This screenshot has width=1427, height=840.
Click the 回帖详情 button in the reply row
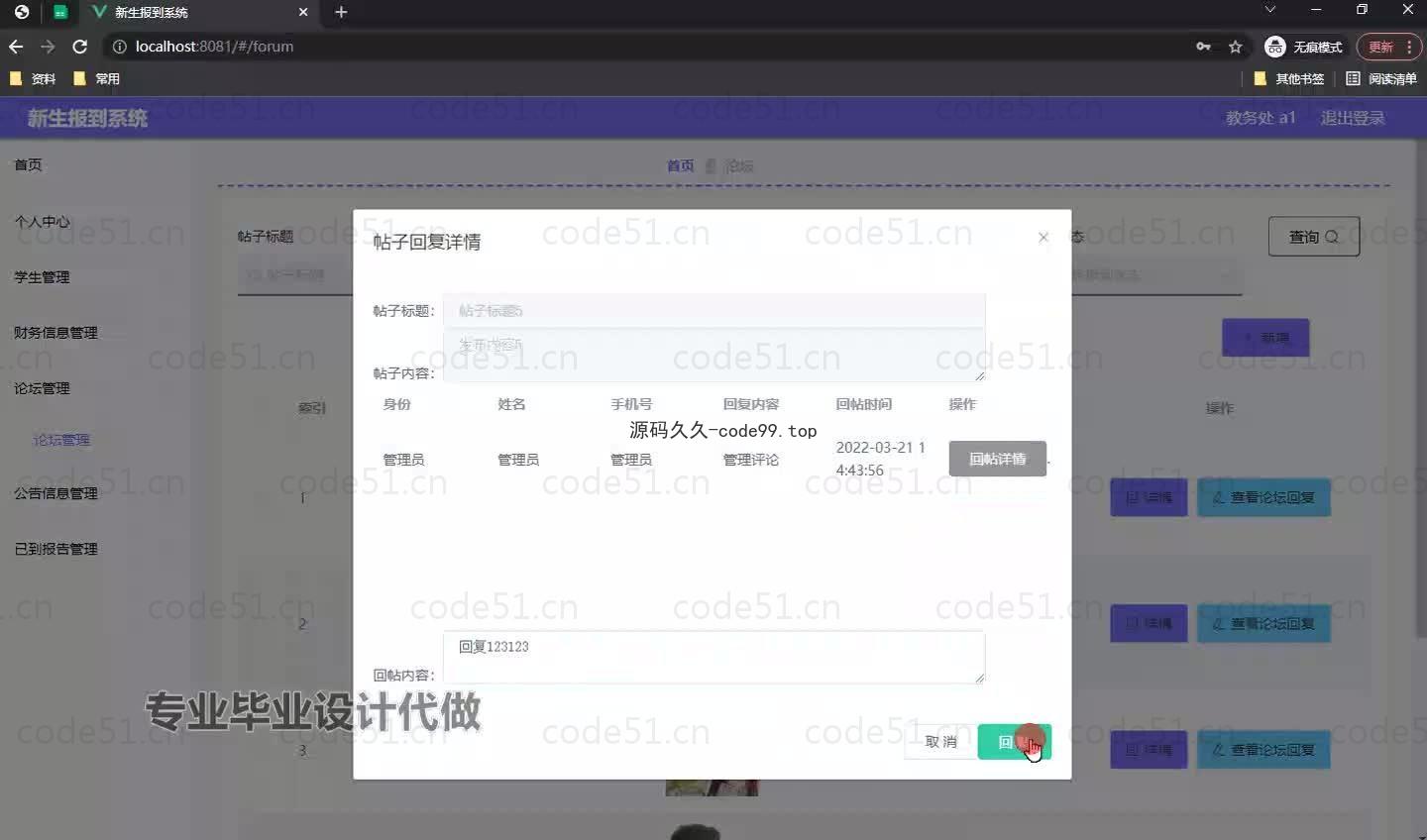click(x=997, y=459)
